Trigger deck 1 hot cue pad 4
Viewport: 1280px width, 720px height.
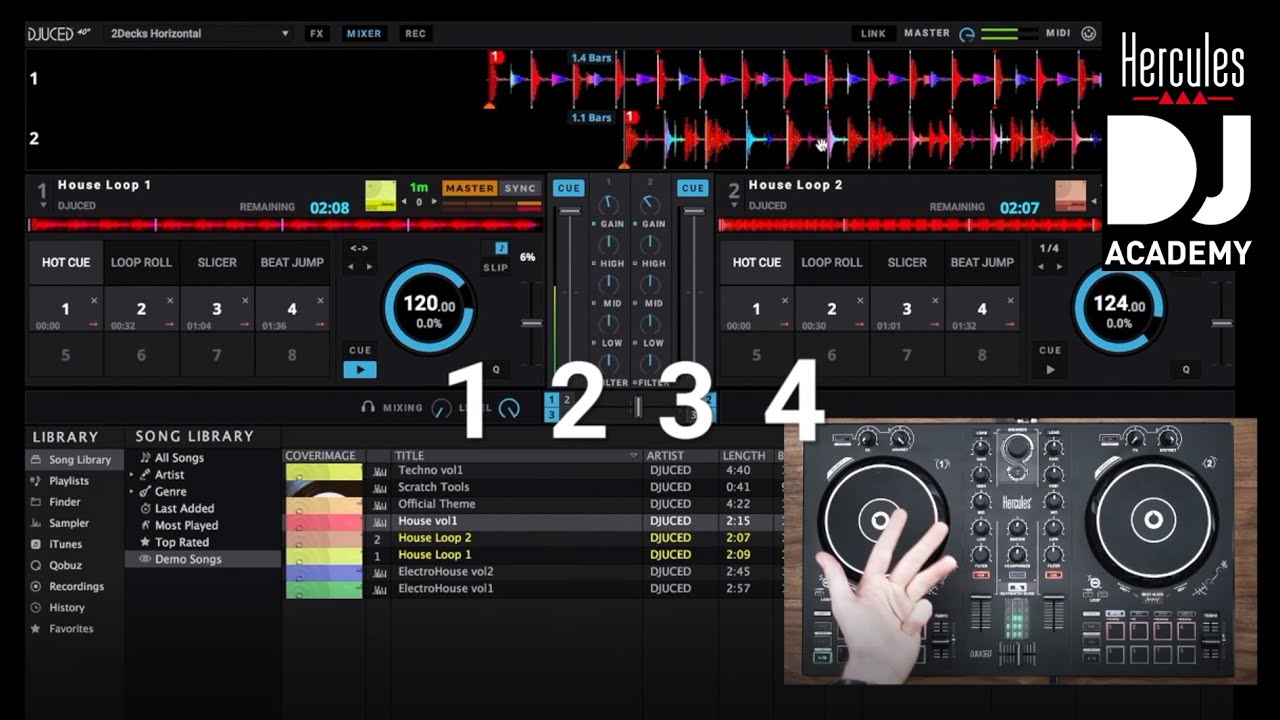tap(292, 309)
